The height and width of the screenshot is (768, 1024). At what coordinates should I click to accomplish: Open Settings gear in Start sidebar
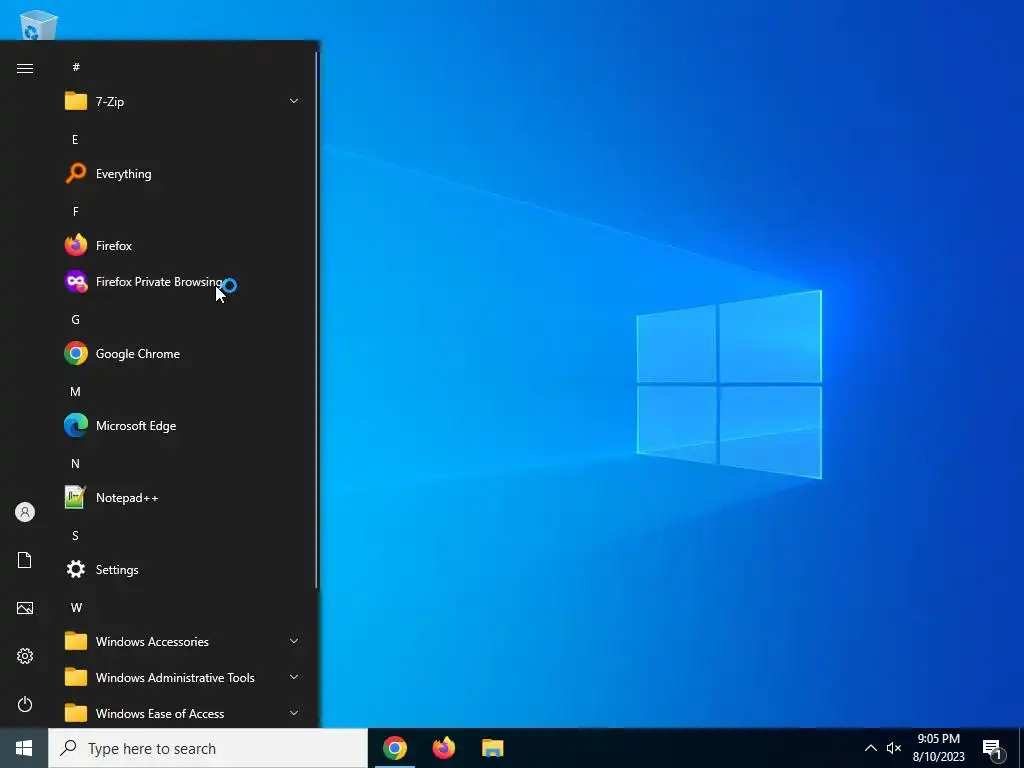25,656
